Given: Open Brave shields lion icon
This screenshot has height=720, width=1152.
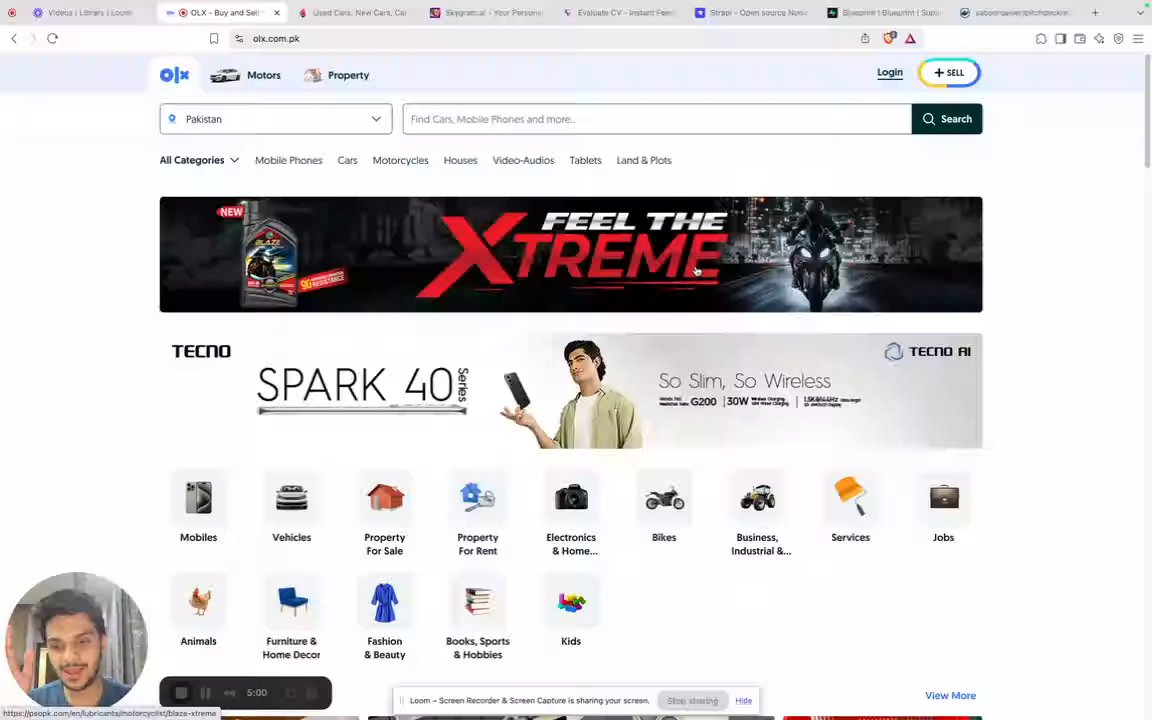Looking at the screenshot, I should point(889,38).
